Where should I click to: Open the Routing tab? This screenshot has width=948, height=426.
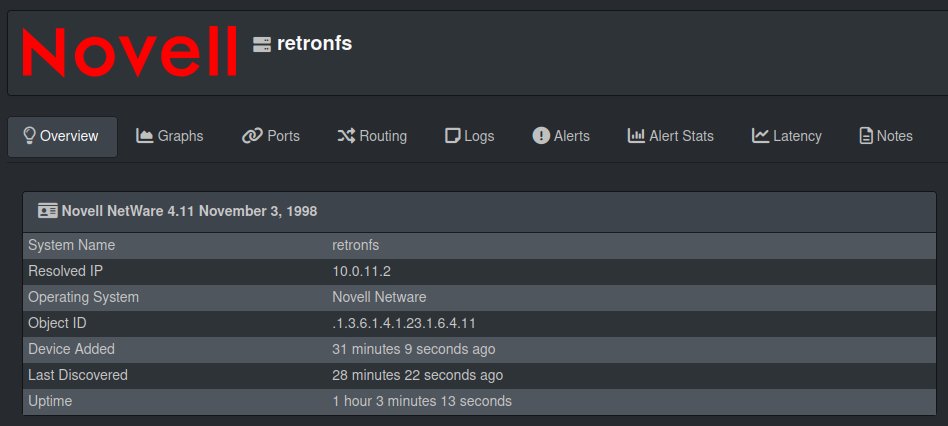(x=372, y=137)
